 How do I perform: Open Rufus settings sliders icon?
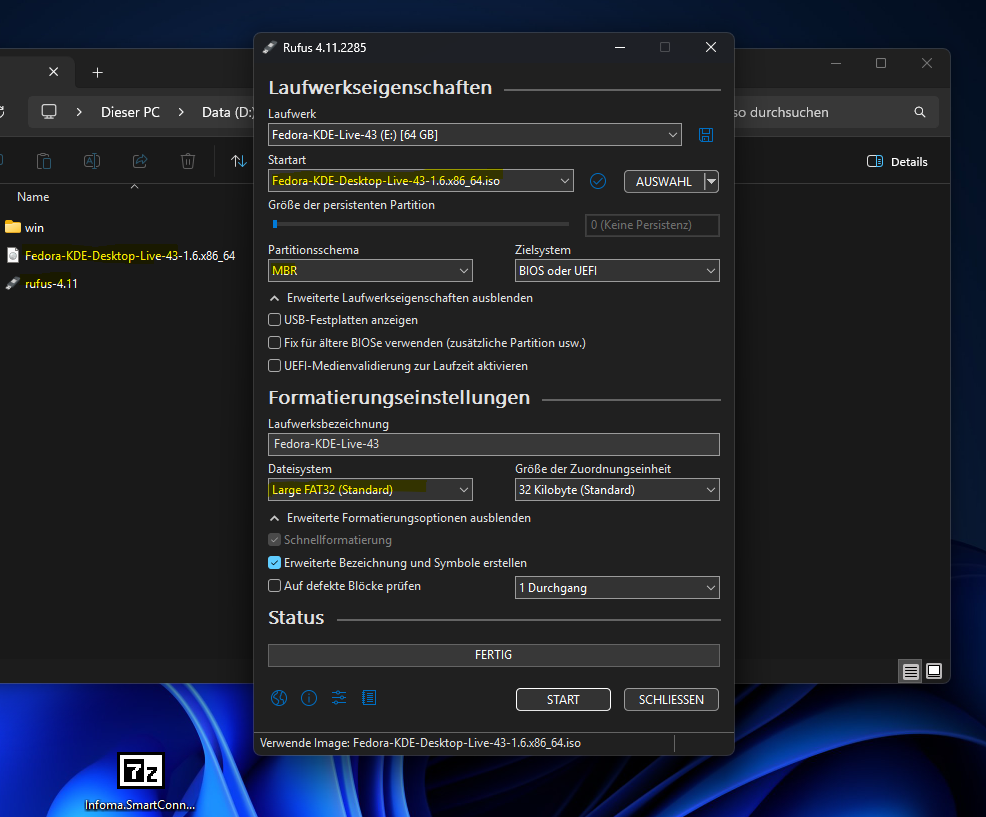coord(339,698)
